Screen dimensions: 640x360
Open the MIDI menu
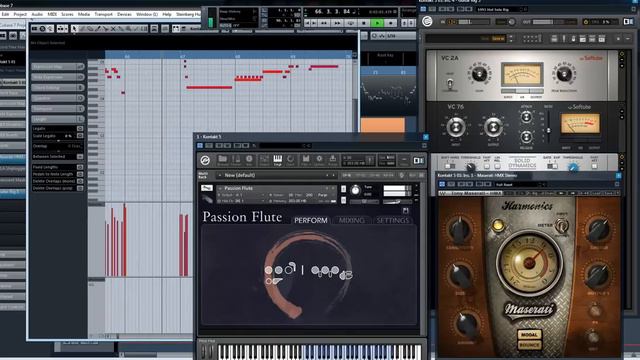coord(52,14)
